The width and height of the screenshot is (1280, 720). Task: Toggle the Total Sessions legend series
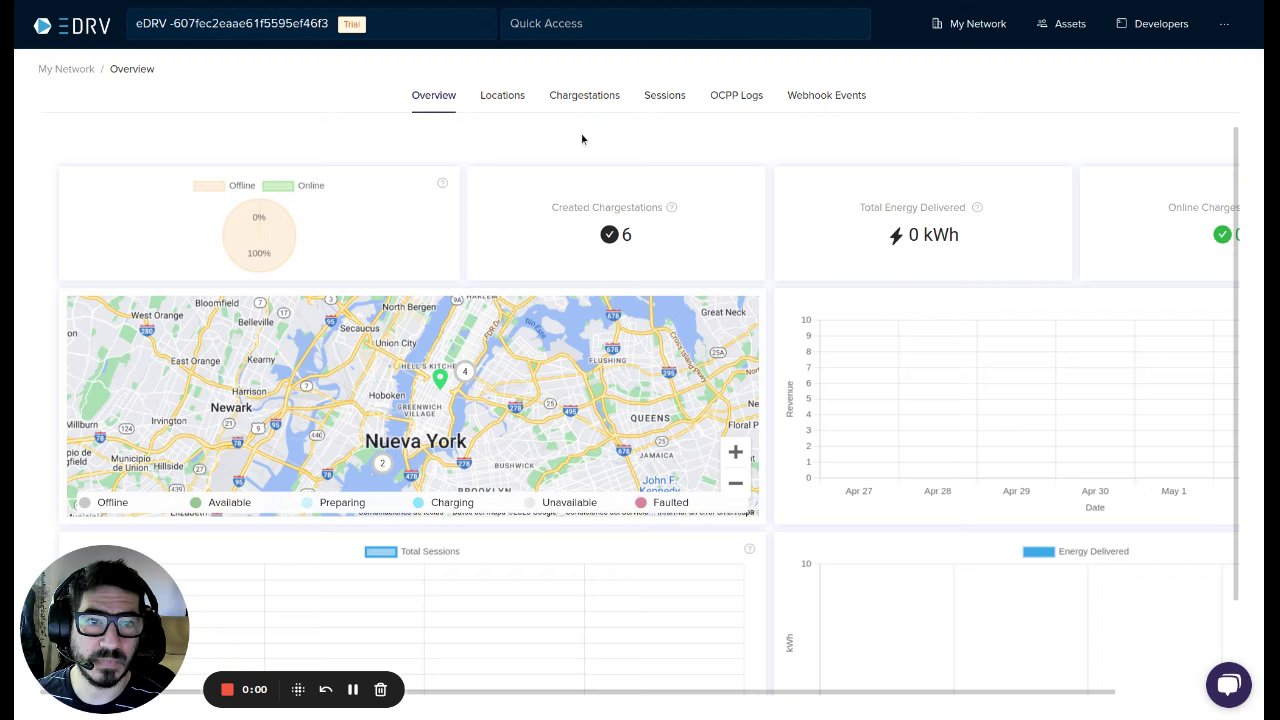[x=412, y=551]
